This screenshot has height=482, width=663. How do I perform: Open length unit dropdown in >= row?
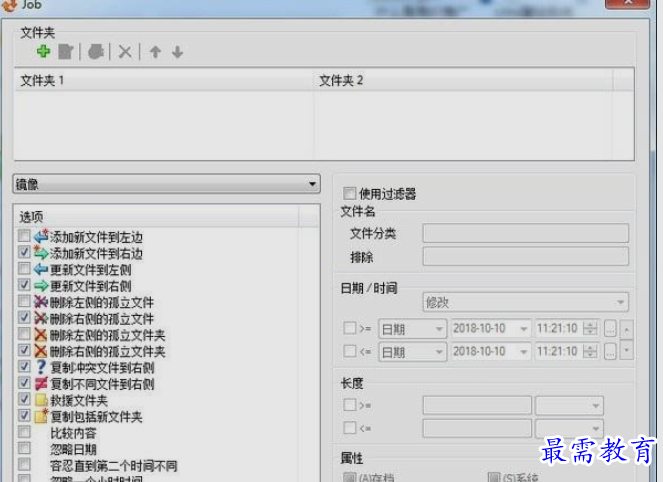569,405
